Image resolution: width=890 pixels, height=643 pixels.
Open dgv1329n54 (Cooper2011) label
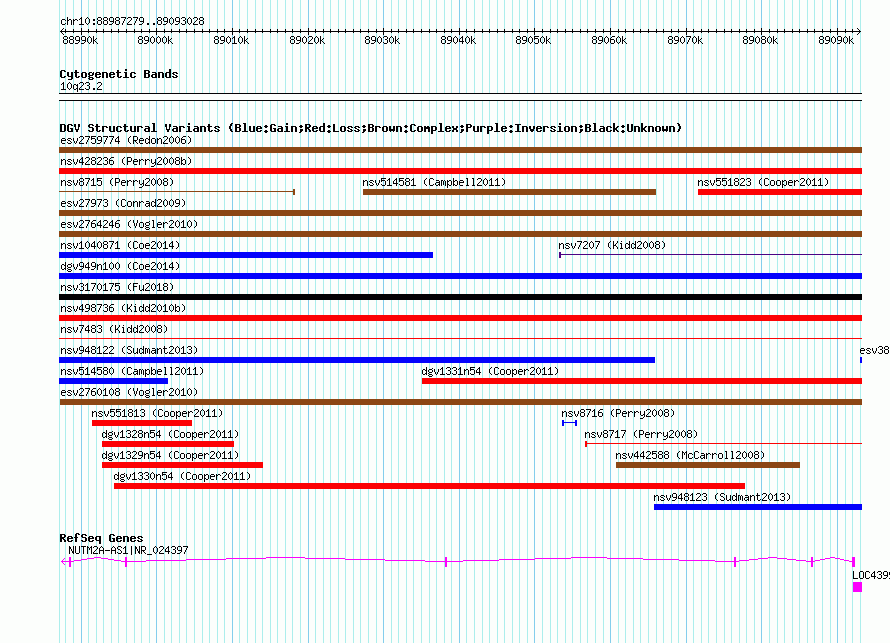[170, 455]
